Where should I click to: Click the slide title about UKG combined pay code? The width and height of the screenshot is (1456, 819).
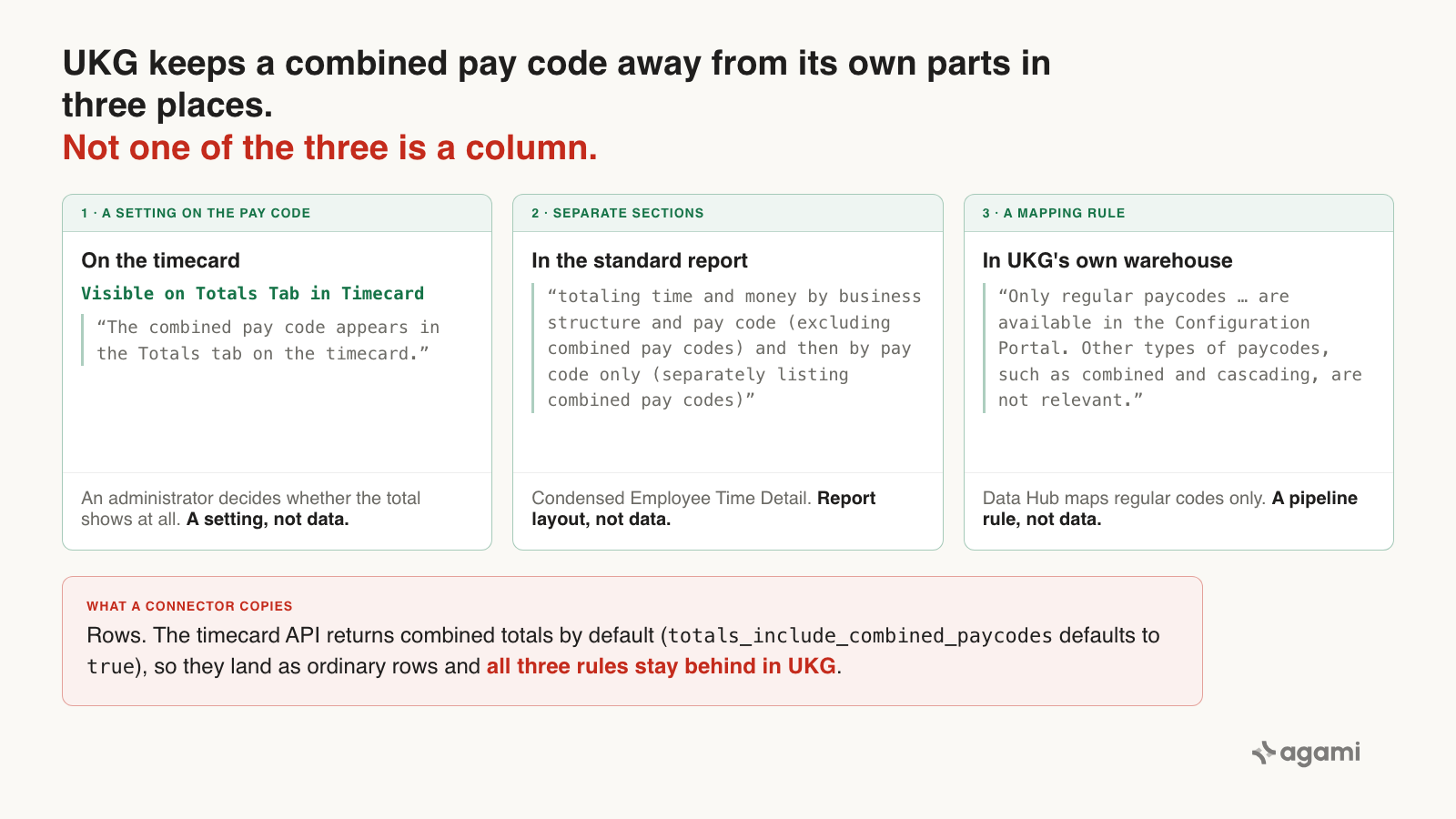(x=556, y=84)
